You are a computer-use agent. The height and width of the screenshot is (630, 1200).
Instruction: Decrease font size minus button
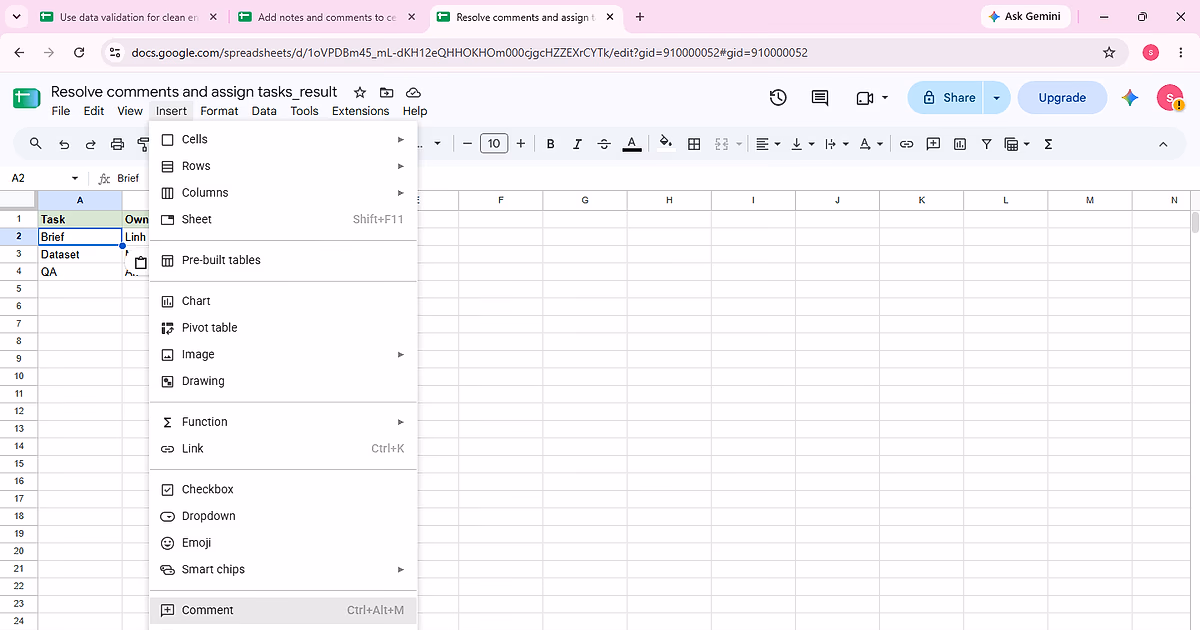(x=467, y=144)
